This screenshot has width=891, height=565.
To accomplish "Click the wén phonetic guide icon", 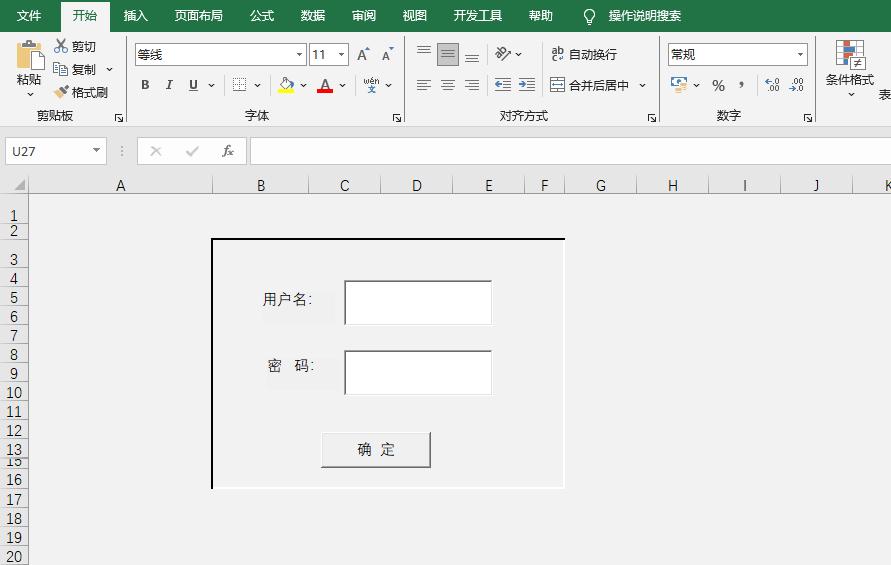I will 371,85.
